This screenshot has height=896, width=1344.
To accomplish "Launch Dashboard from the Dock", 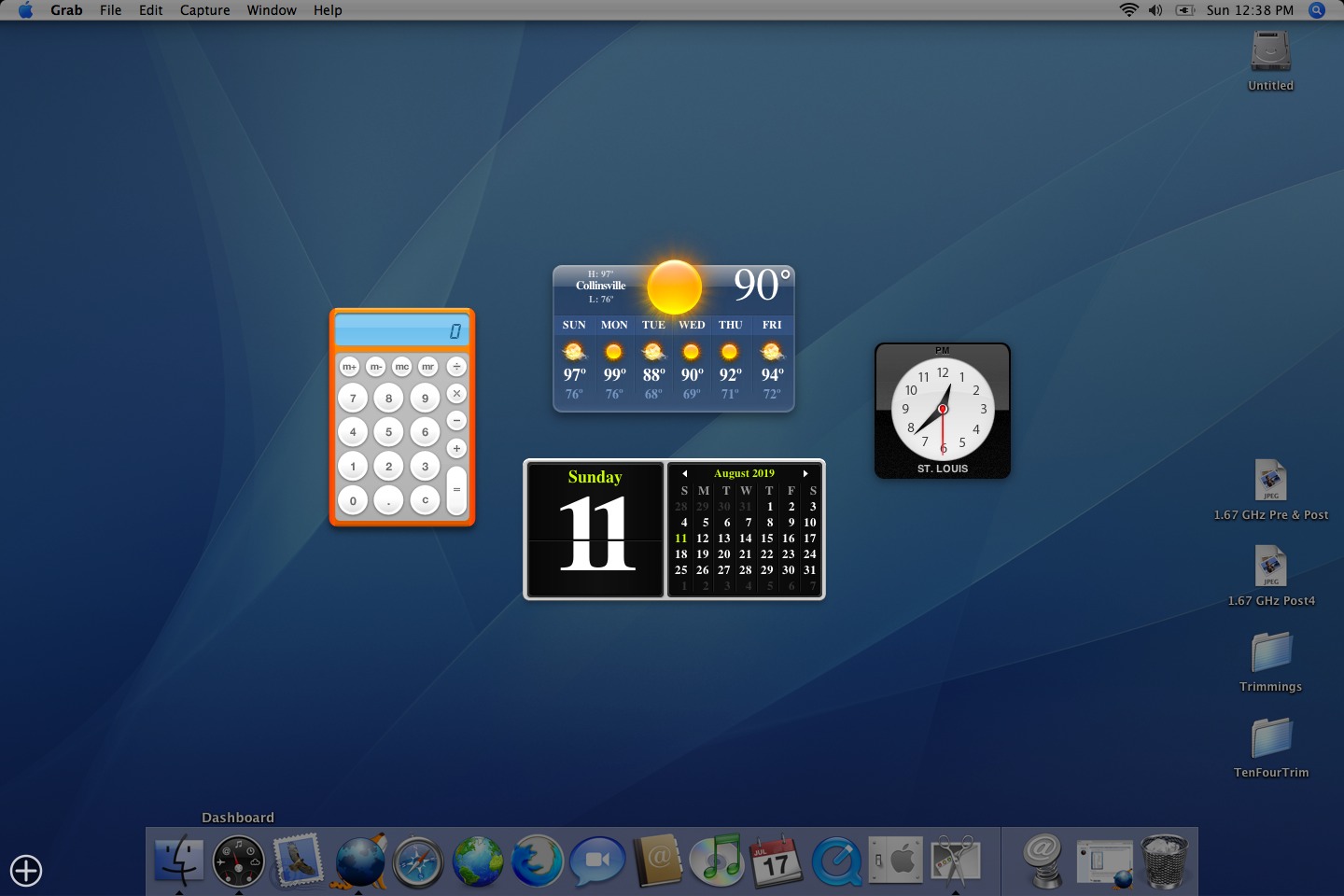I will coord(238,861).
